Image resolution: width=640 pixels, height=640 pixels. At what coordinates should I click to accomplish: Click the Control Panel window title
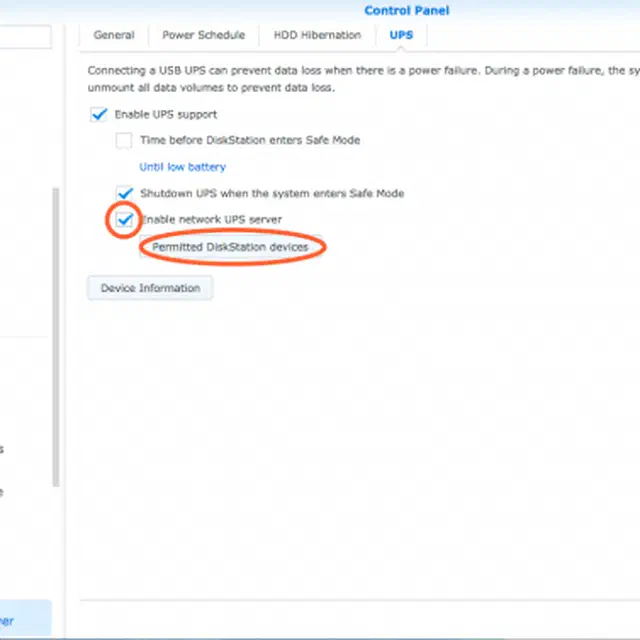(407, 11)
